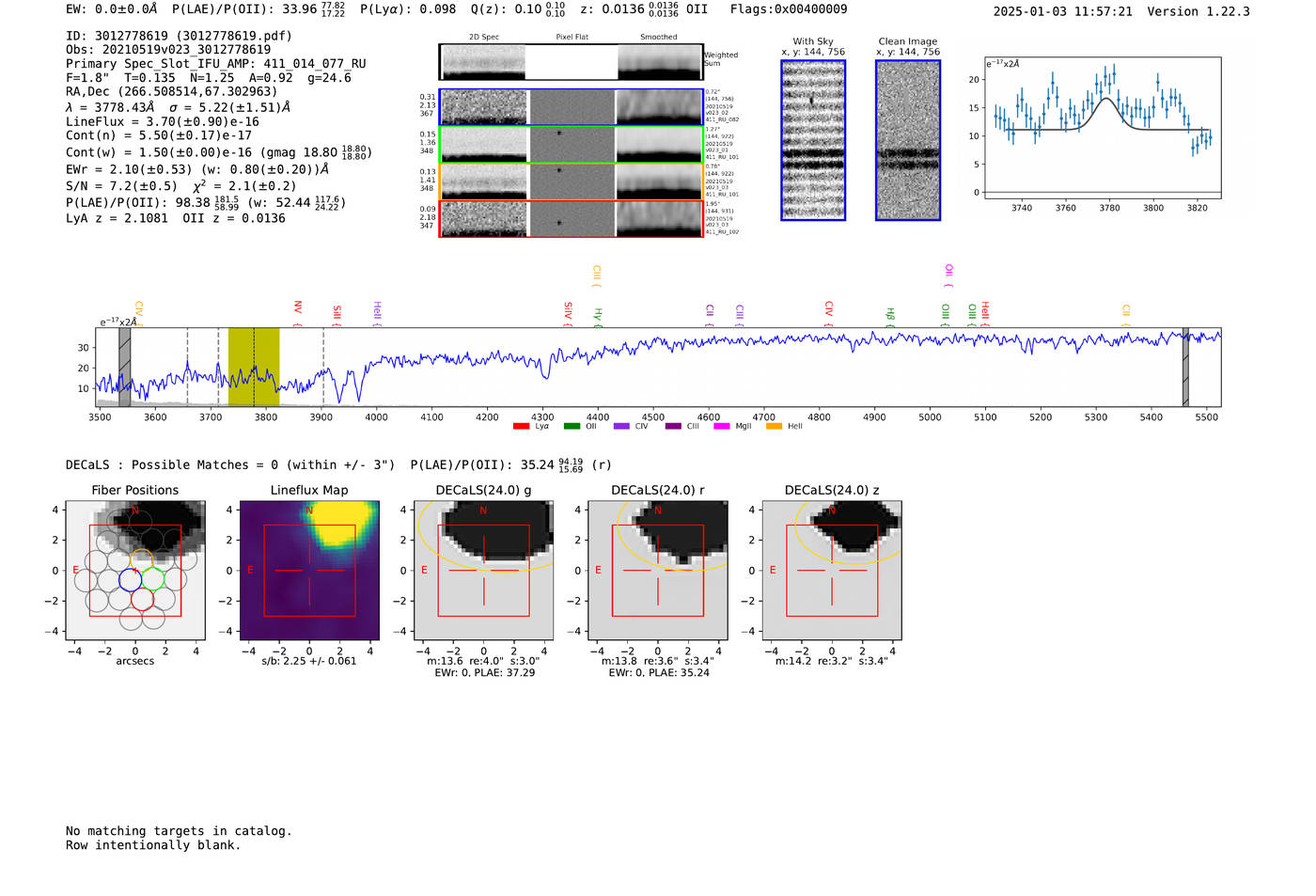This screenshot has height=896, width=1316.
Task: Click the 's/b: 2.25 +/- 0.061' caption
Action: (309, 661)
